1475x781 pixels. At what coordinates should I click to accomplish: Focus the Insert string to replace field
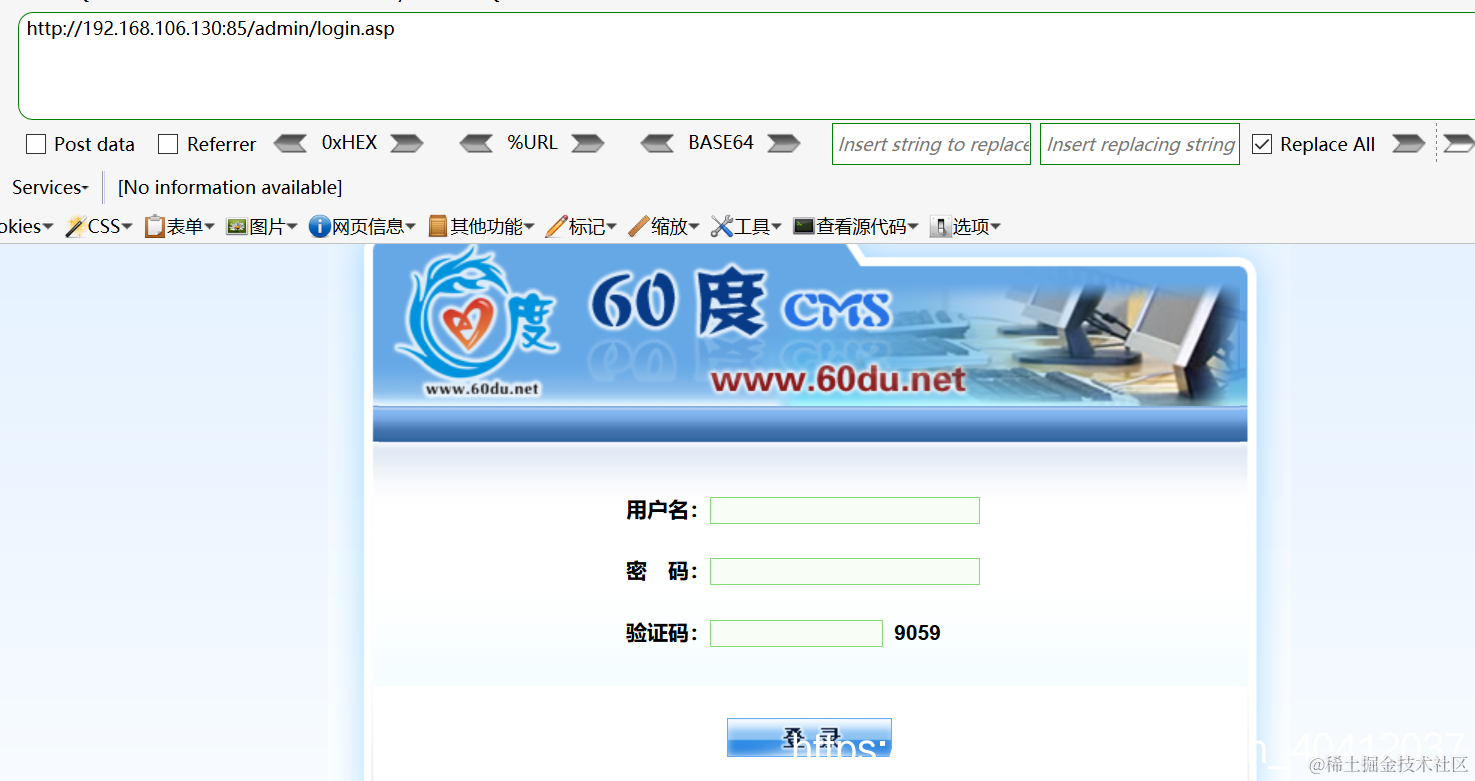(931, 144)
